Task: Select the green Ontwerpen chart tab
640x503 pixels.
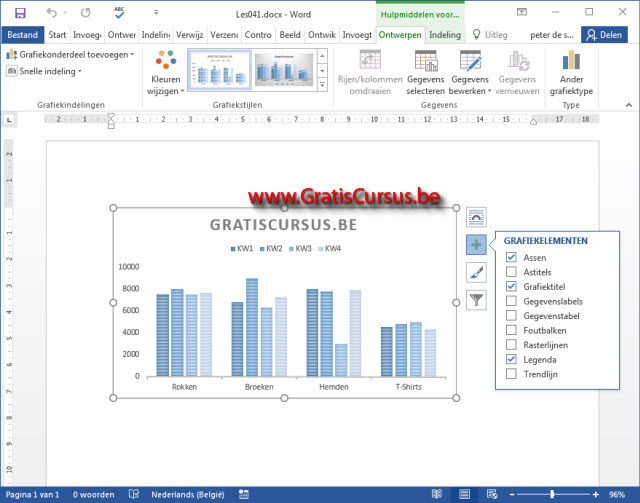Action: (x=400, y=35)
